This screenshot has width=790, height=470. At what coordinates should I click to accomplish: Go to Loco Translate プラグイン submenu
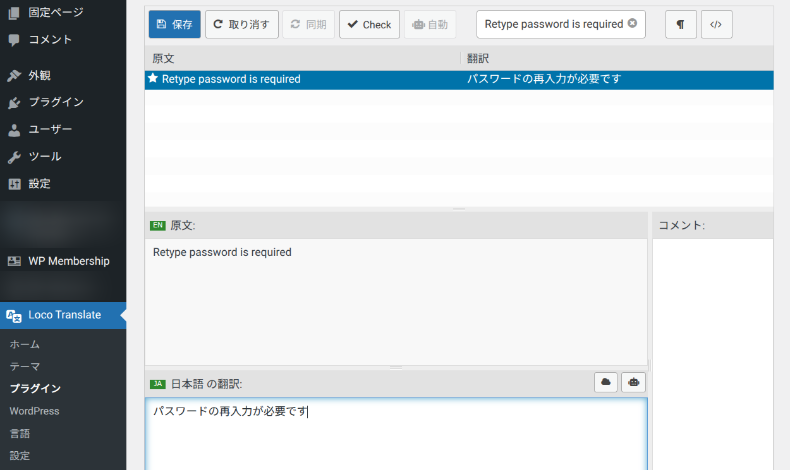click(x=35, y=389)
